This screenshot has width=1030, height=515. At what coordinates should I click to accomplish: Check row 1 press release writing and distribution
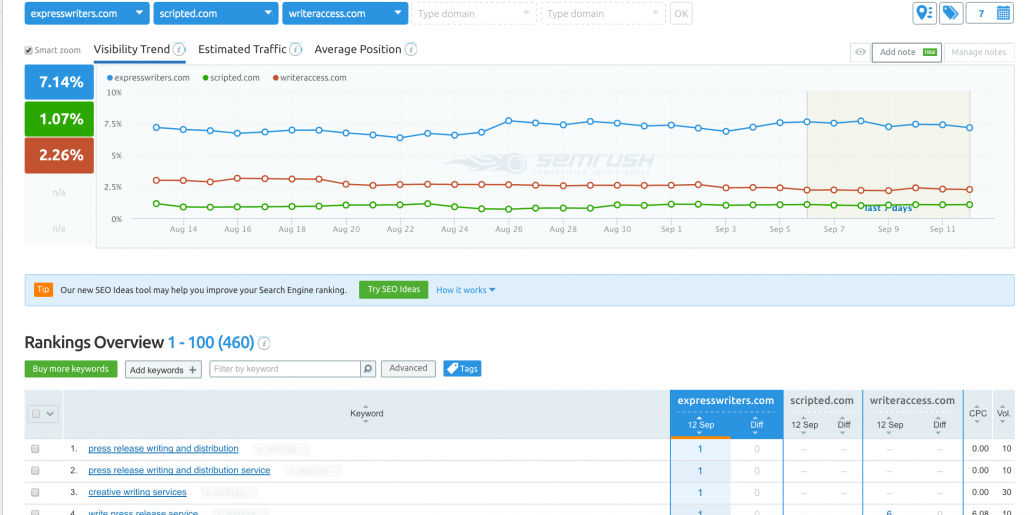click(x=35, y=449)
